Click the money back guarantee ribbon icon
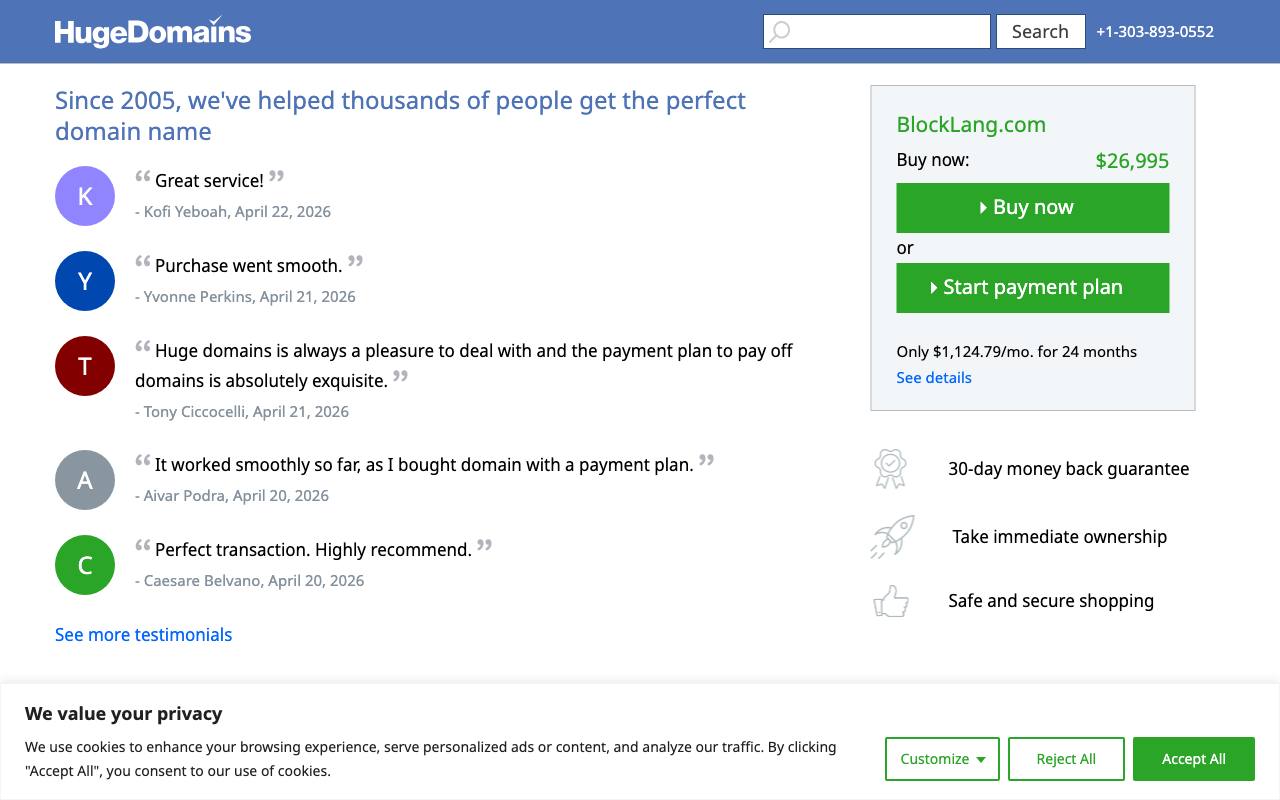 [x=890, y=468]
